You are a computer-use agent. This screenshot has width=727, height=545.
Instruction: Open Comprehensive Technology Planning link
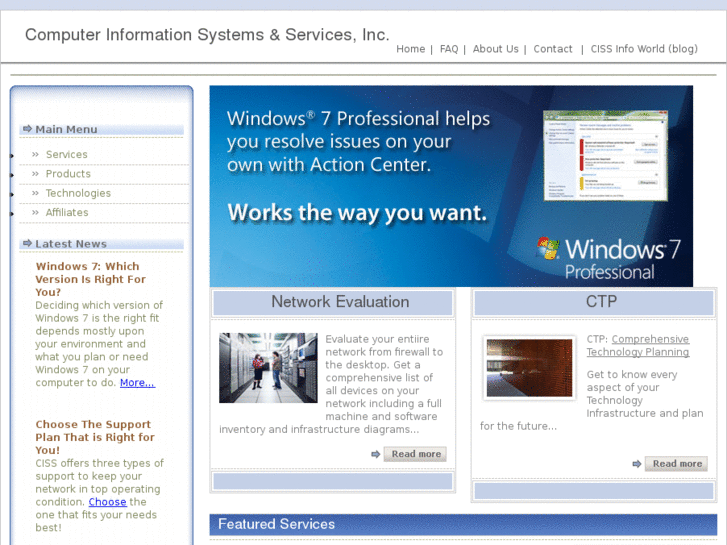coord(638,346)
